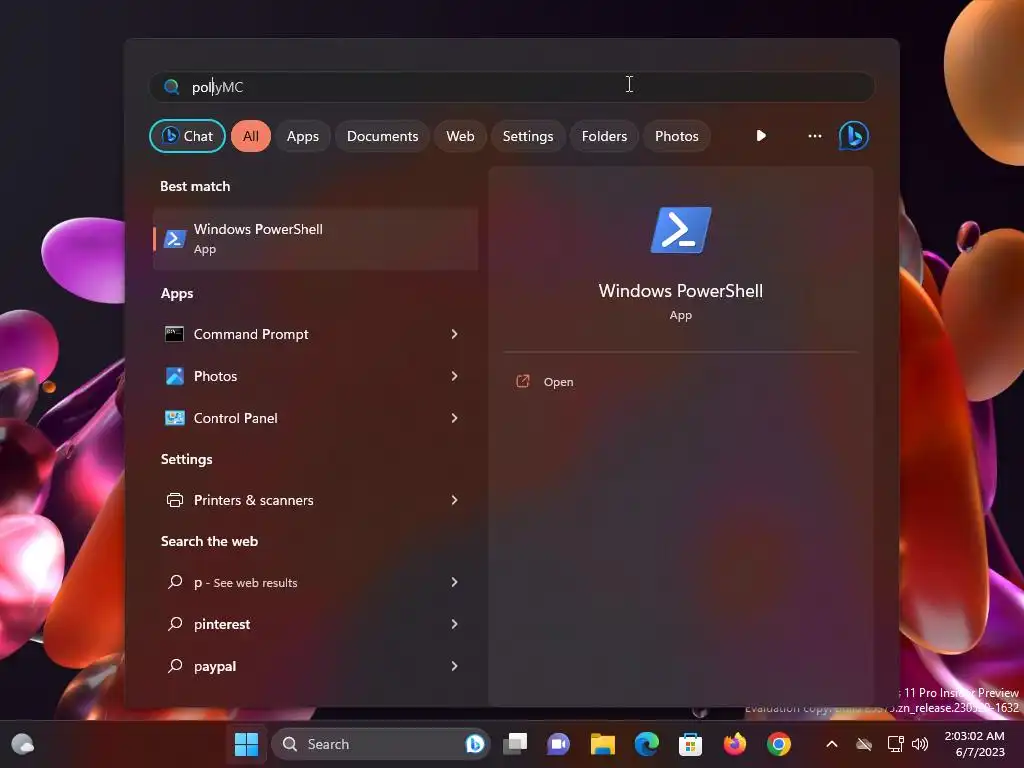This screenshot has height=768, width=1024.
Task: Open Windows PowerShell best match result
Action: click(x=315, y=239)
